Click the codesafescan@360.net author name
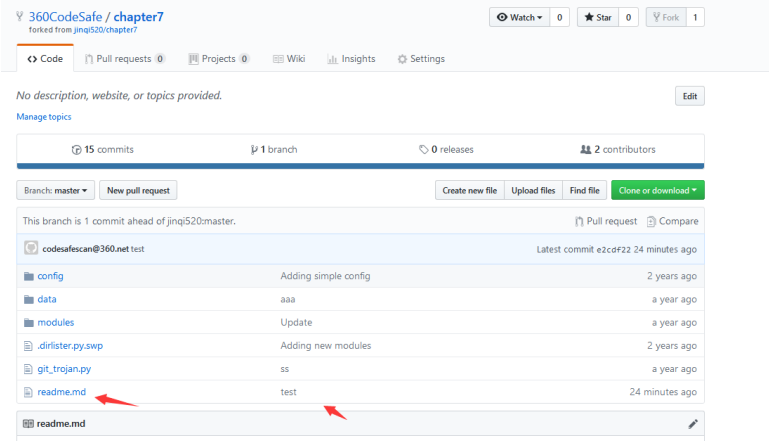 85,249
